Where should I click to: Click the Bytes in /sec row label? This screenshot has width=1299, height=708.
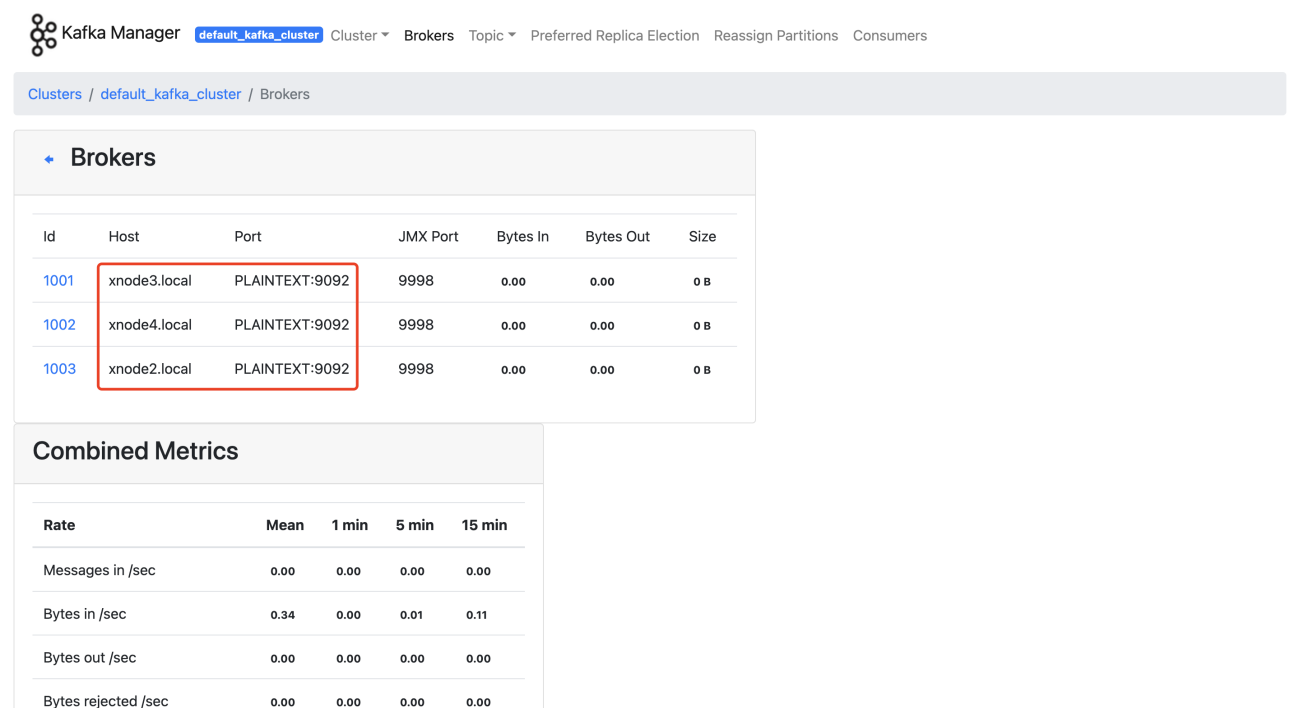pos(85,614)
